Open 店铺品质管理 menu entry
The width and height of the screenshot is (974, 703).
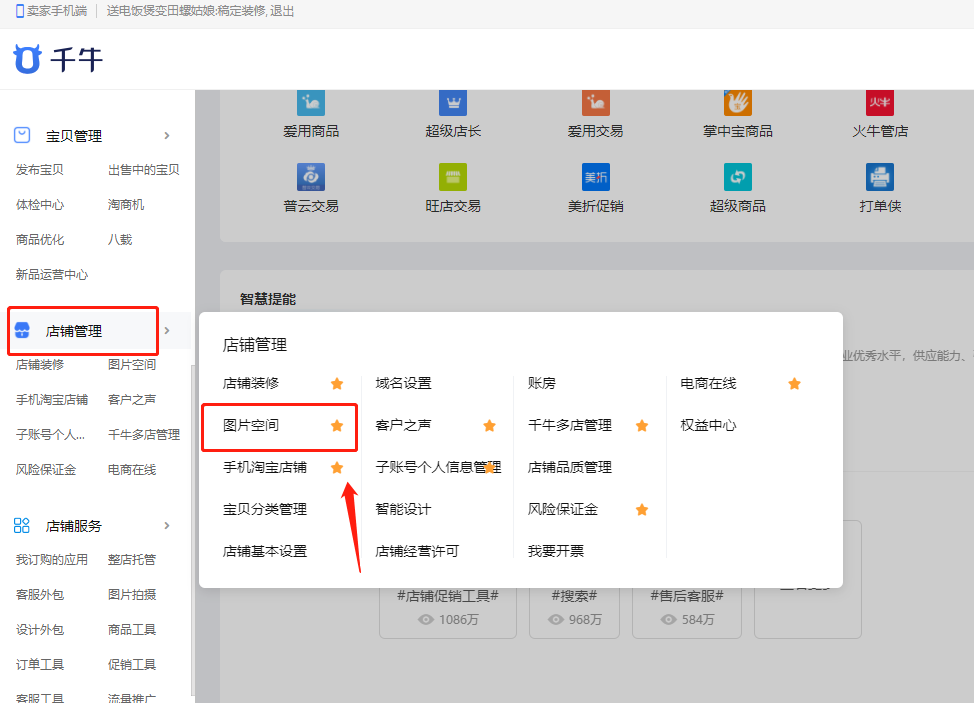click(570, 467)
